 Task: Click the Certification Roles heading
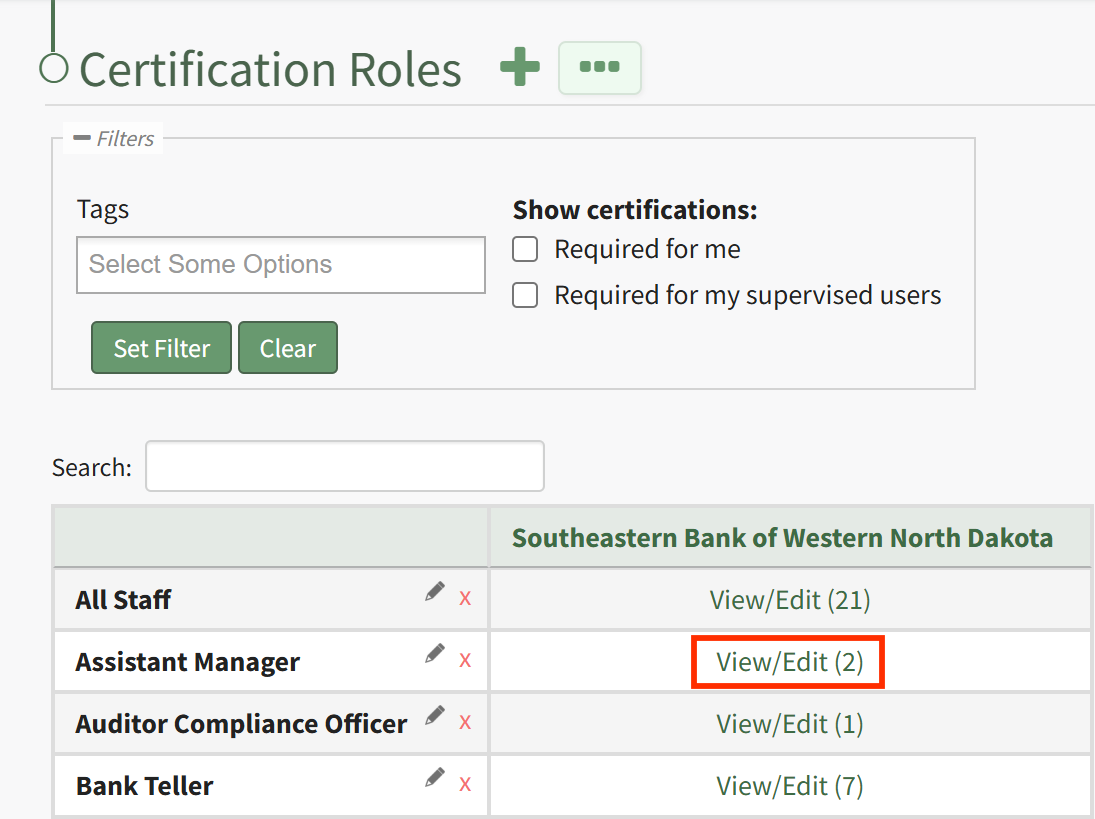pyautogui.click(x=270, y=69)
